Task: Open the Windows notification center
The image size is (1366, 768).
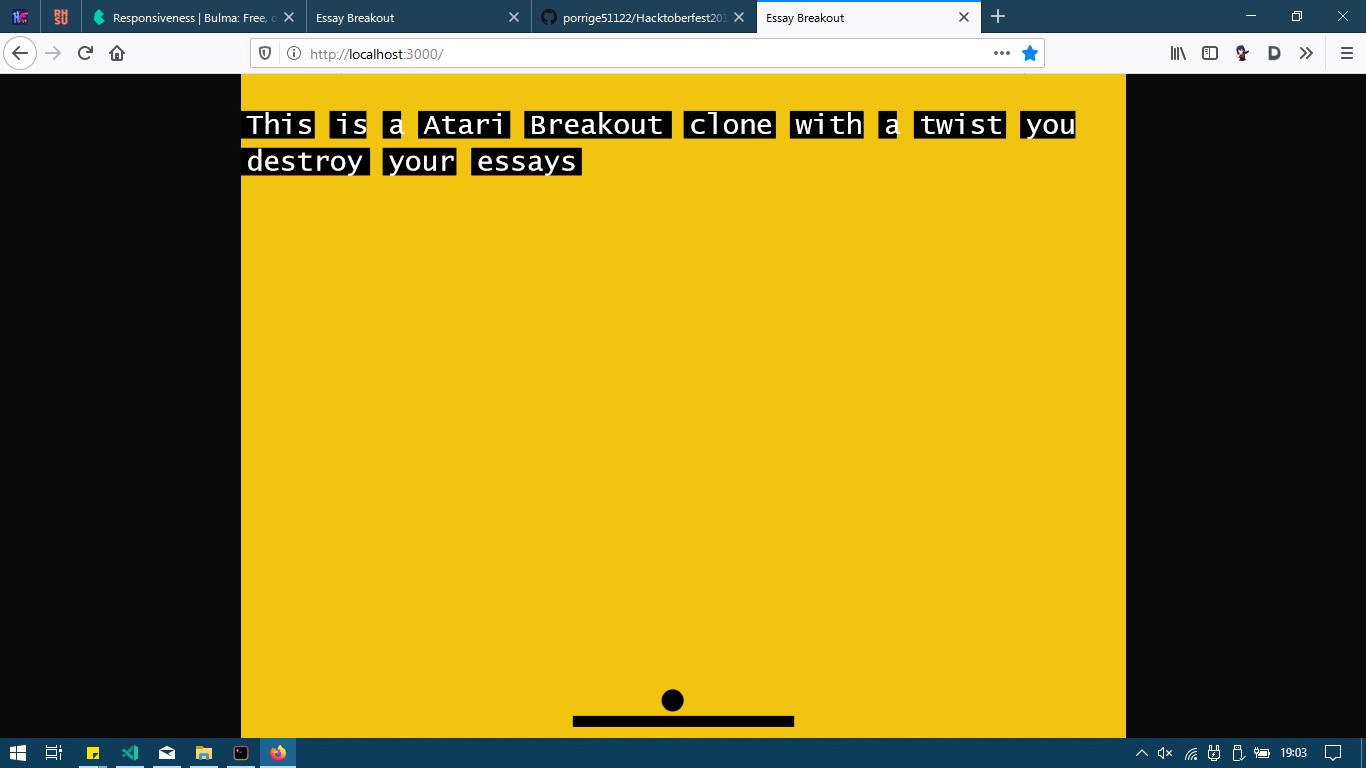Action: (x=1333, y=753)
